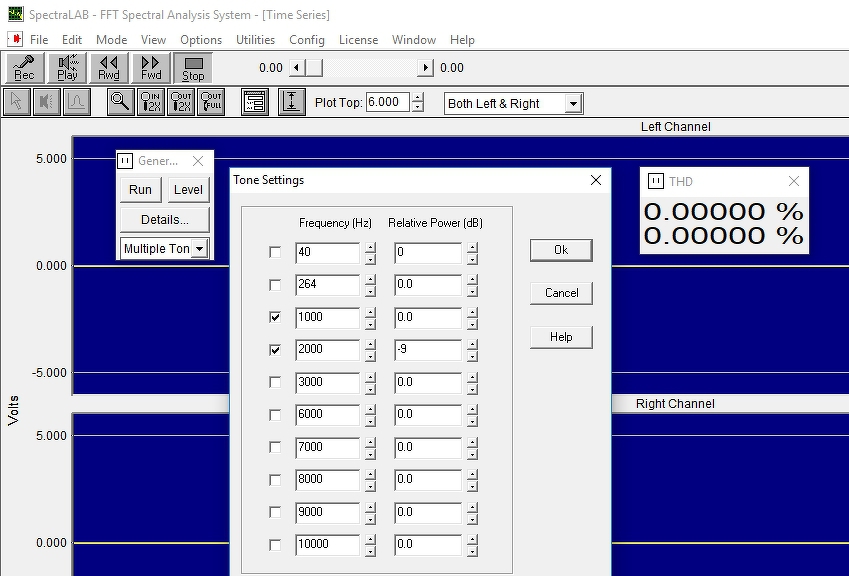This screenshot has height=576, width=849.
Task: Click the THD window pause icon
Action: click(656, 181)
